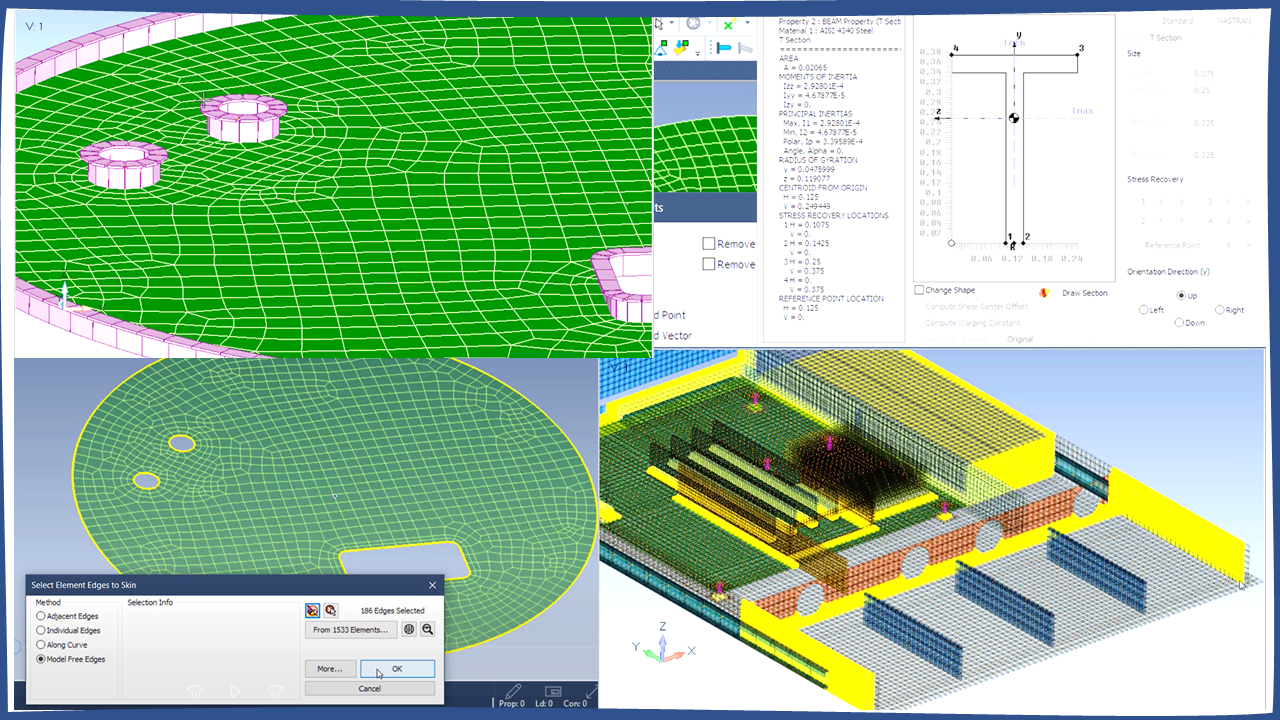
Task: Click the globe icon beside From 1533 Elements
Action: 409,629
